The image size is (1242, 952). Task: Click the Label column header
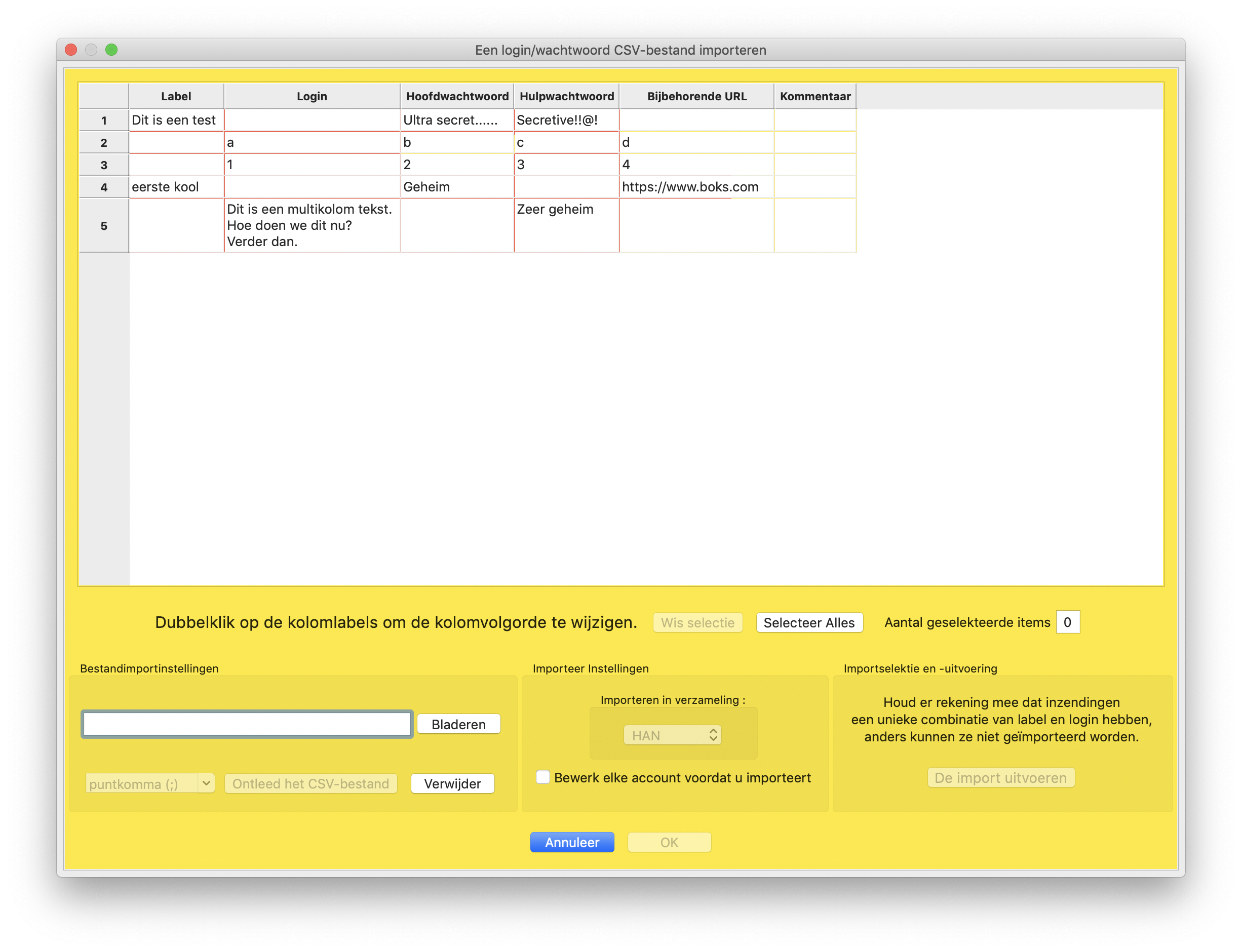pyautogui.click(x=176, y=96)
